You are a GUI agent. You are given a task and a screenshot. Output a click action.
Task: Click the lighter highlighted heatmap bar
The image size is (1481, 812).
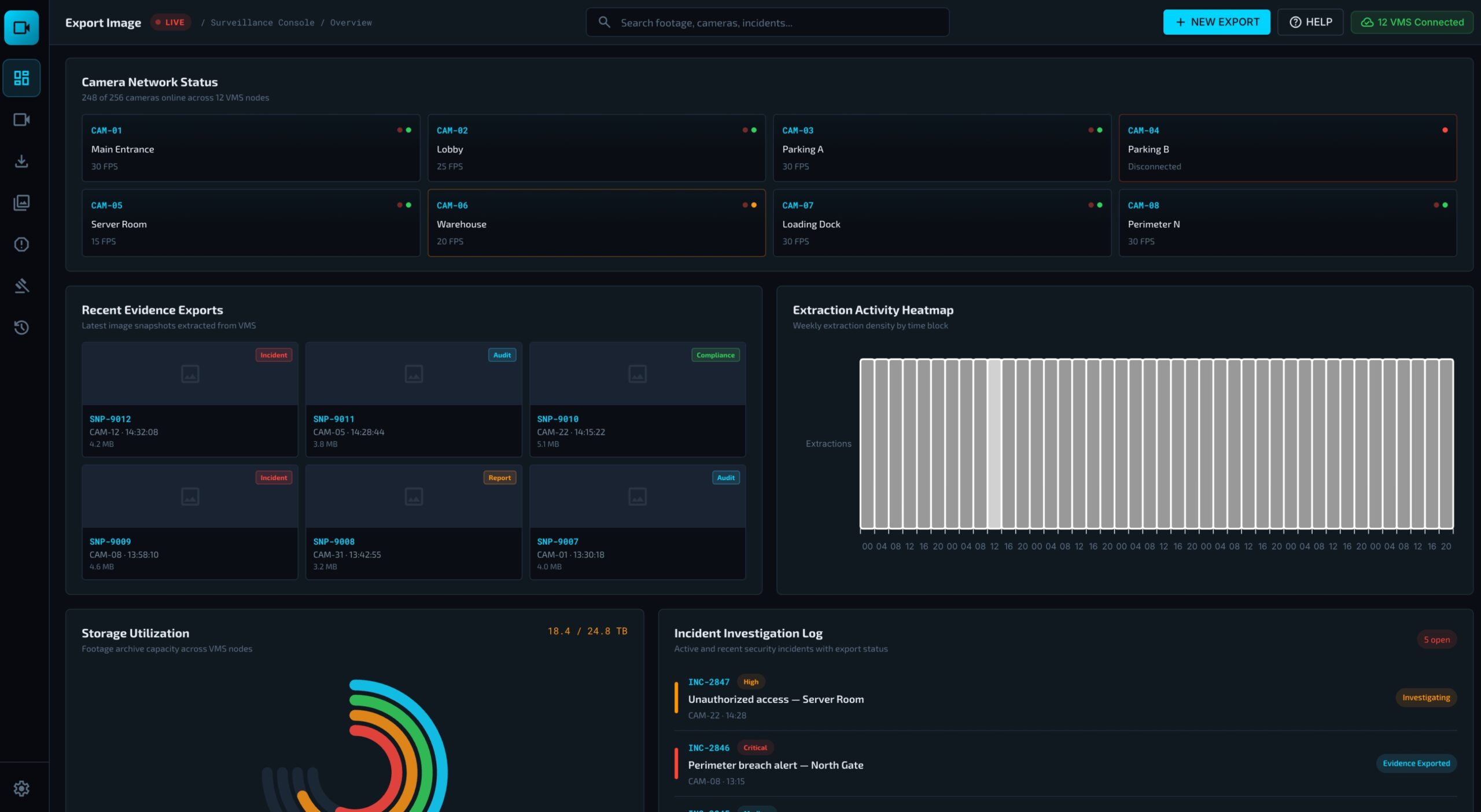coord(994,444)
